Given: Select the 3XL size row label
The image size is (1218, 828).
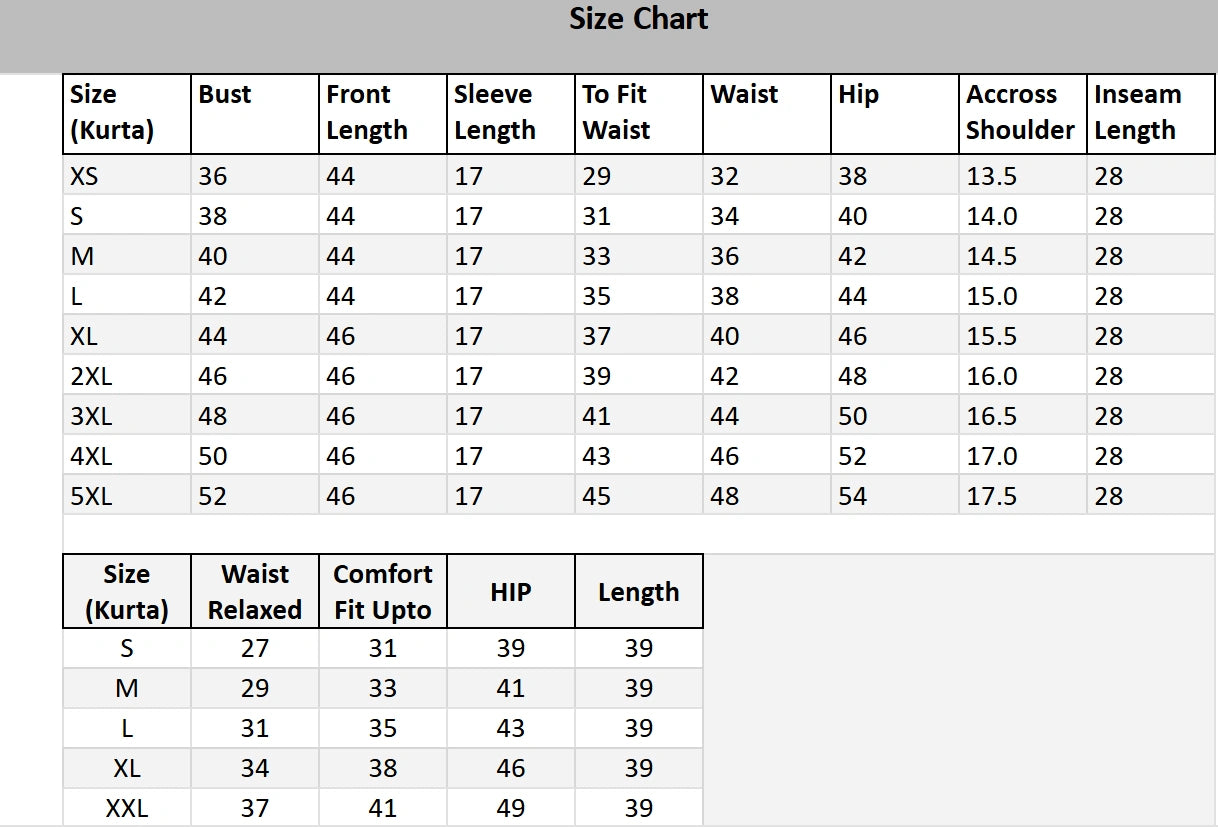Looking at the screenshot, I should coord(91,417).
